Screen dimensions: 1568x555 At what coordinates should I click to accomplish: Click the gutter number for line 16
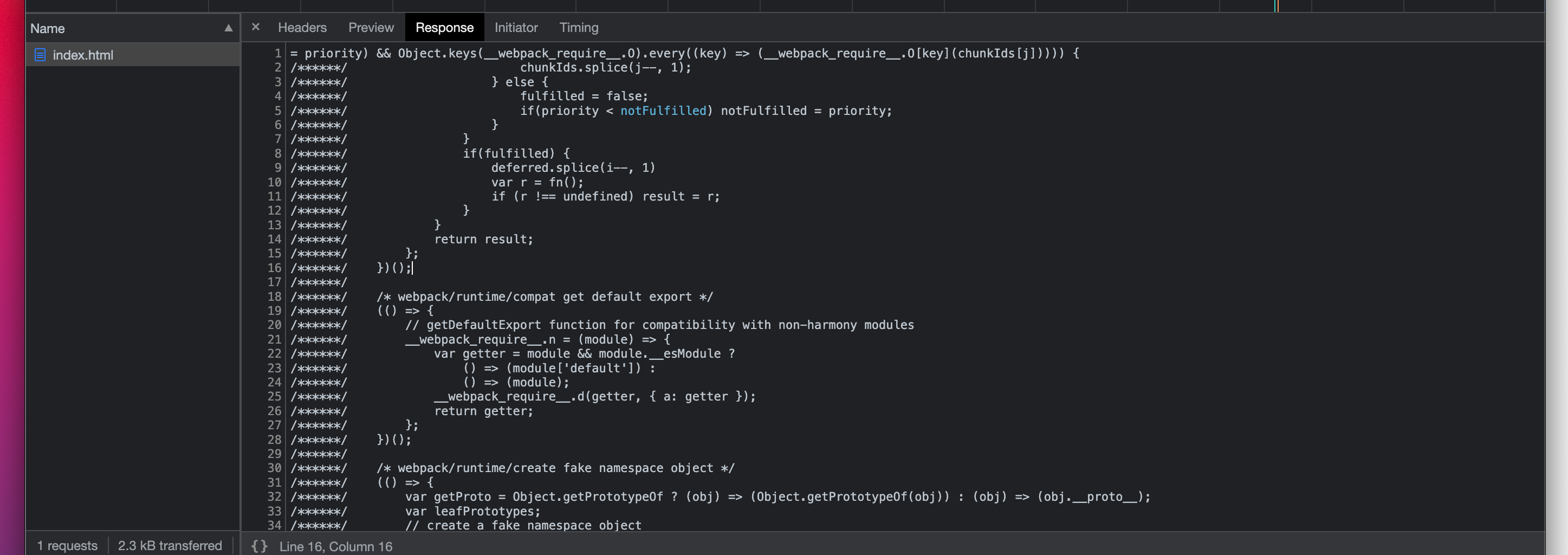(275, 267)
